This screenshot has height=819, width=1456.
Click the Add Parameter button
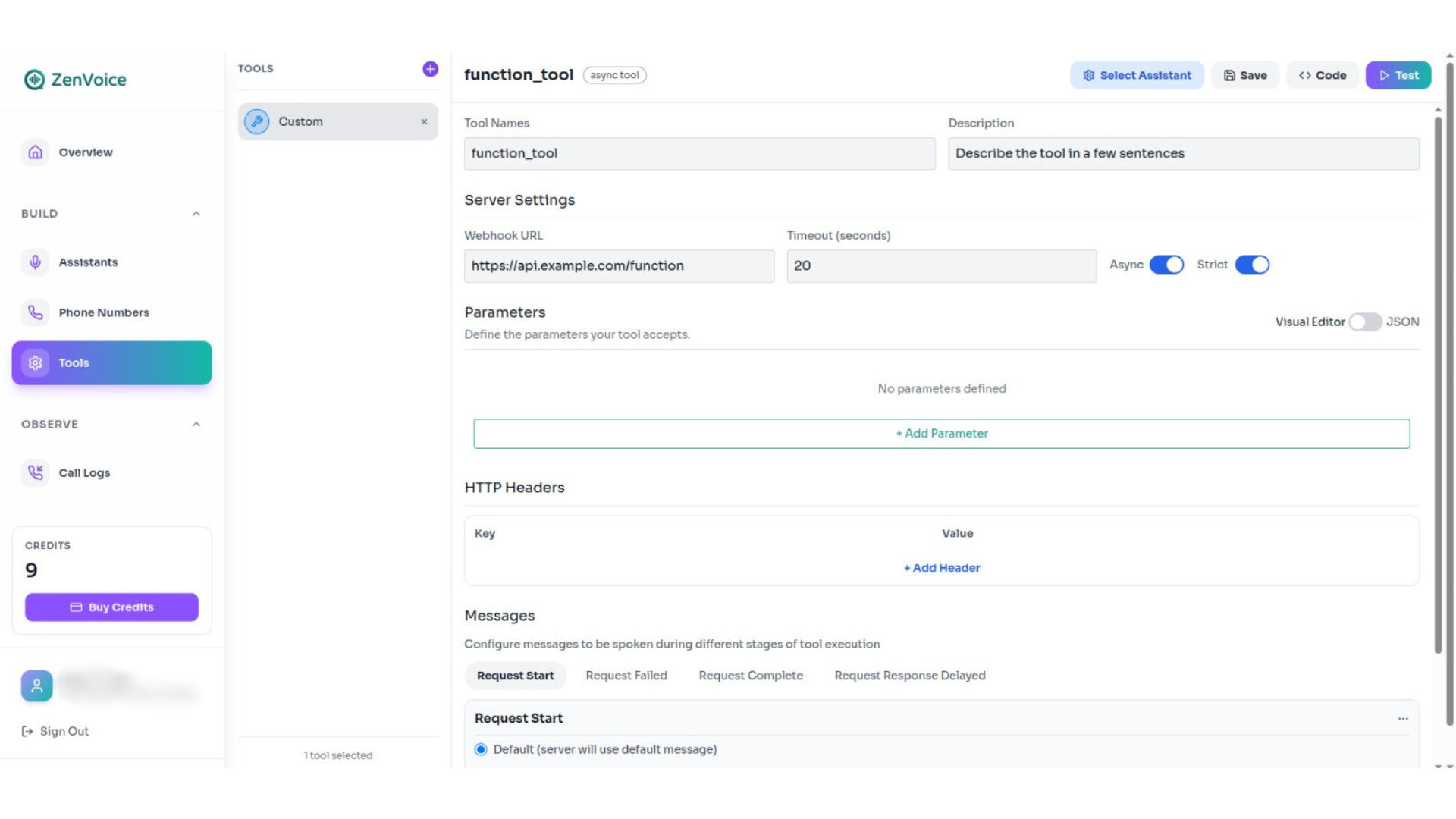941,434
